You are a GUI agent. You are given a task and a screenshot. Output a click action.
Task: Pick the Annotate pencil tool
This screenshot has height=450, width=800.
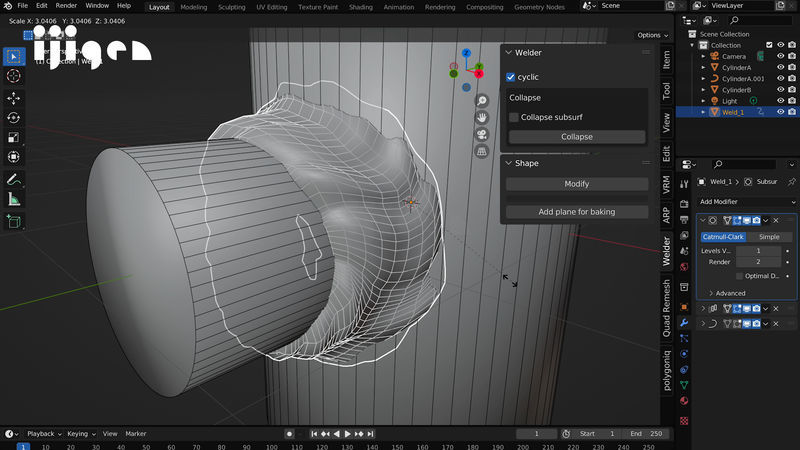[x=14, y=180]
